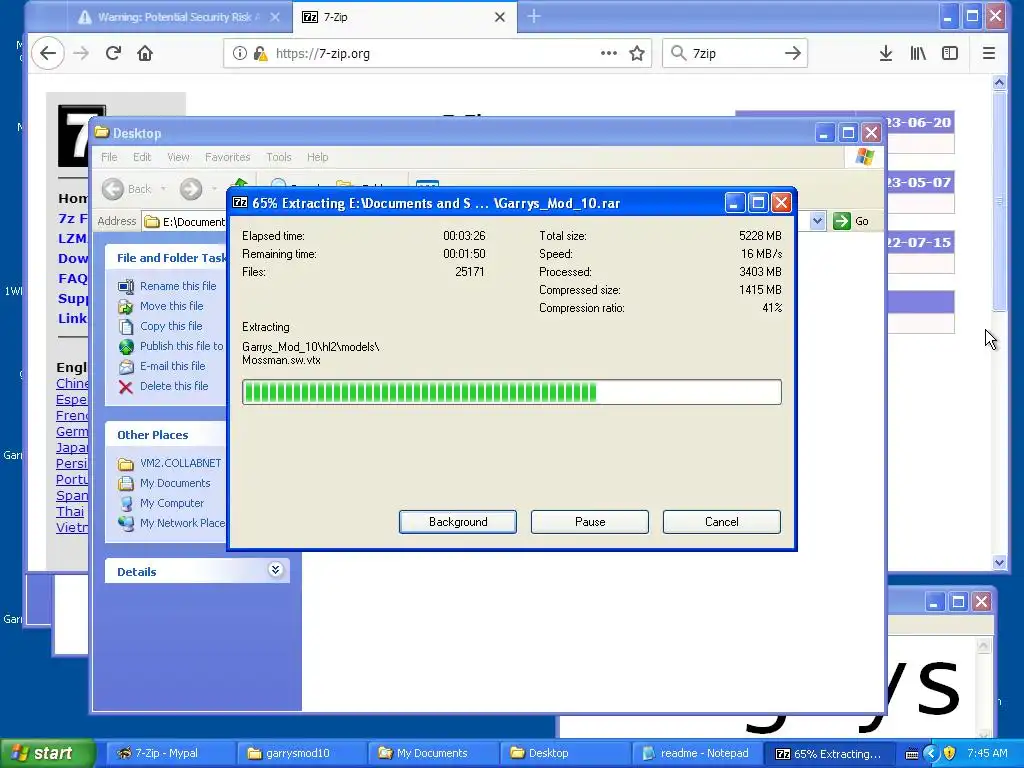Open VM2.COLLABNET folder in Other Places

tap(180, 463)
